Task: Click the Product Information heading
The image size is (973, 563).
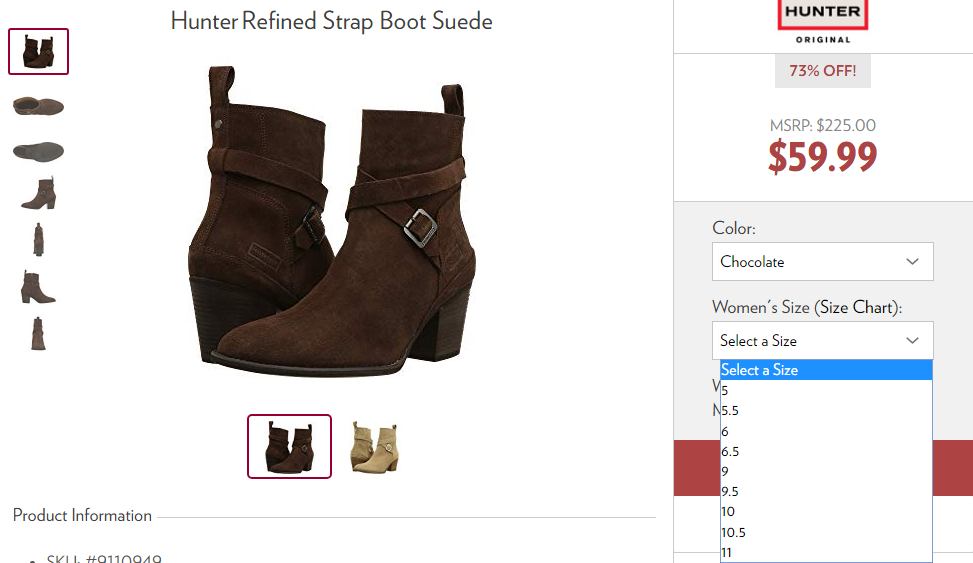Action: tap(82, 515)
